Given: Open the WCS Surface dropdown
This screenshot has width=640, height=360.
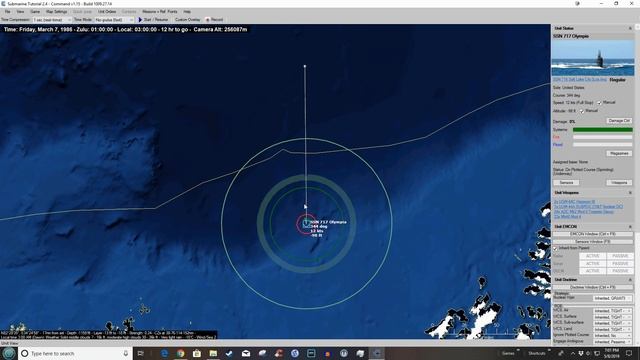Looking at the screenshot, I should coord(612,317).
